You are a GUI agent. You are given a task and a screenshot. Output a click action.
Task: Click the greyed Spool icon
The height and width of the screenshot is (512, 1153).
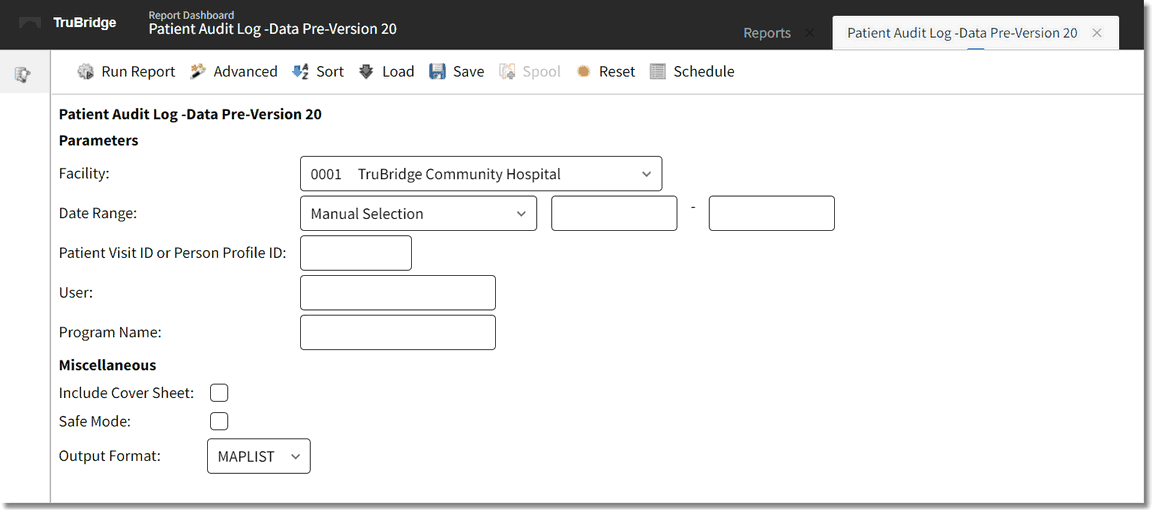click(x=507, y=71)
